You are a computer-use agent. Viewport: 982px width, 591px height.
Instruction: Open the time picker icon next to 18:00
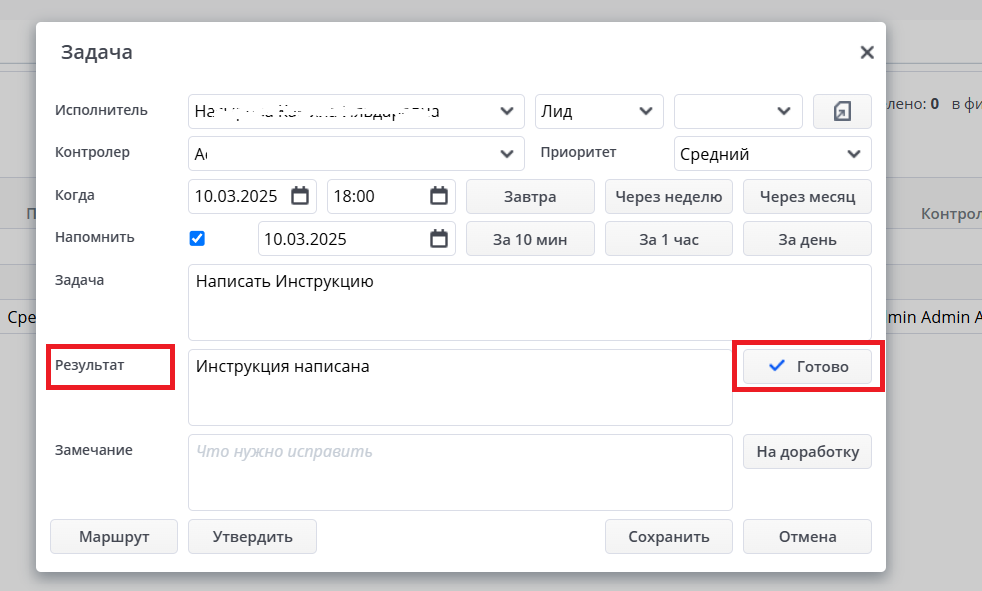[439, 196]
